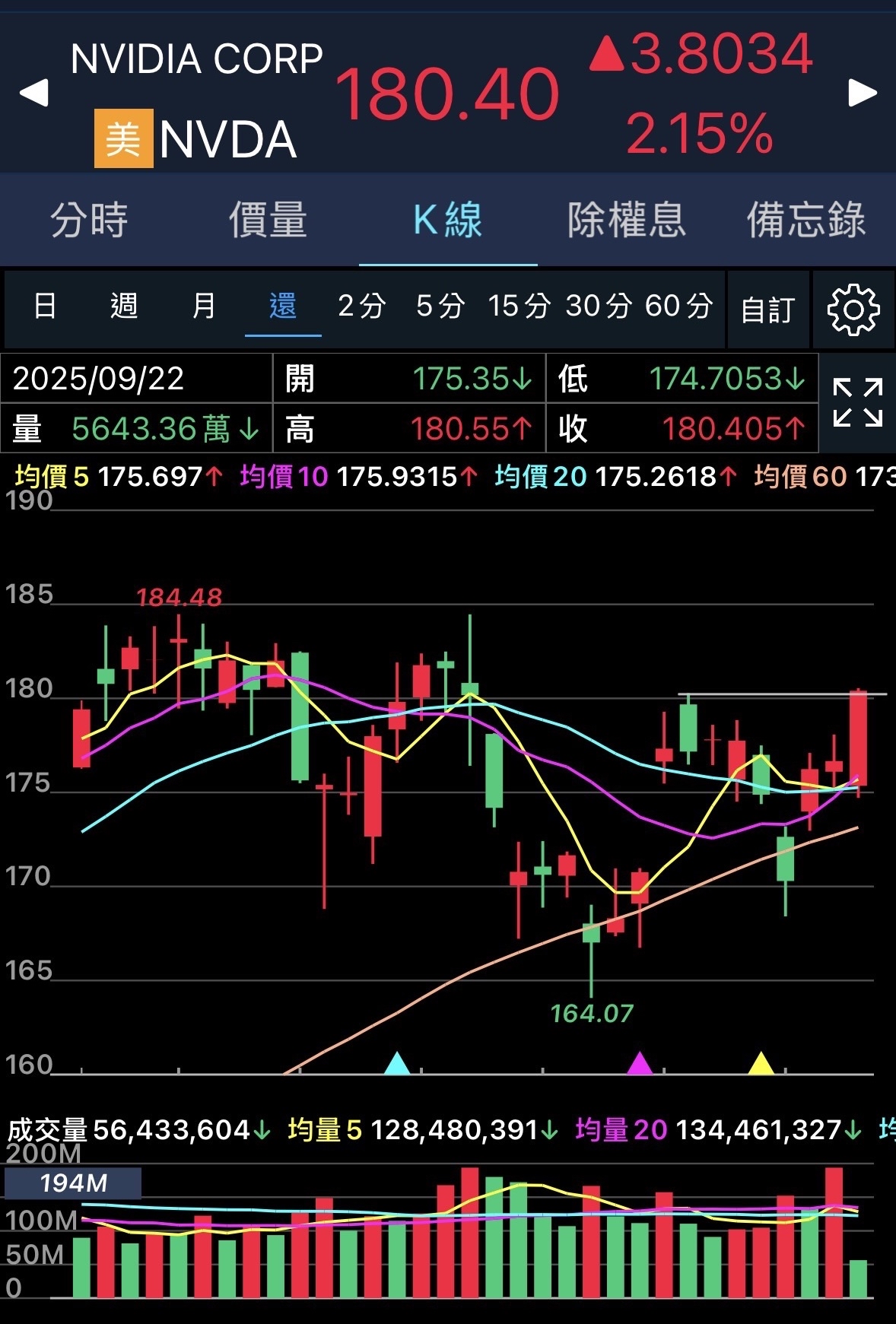Switch to 分時 tab
896x1324 pixels.
click(x=90, y=220)
